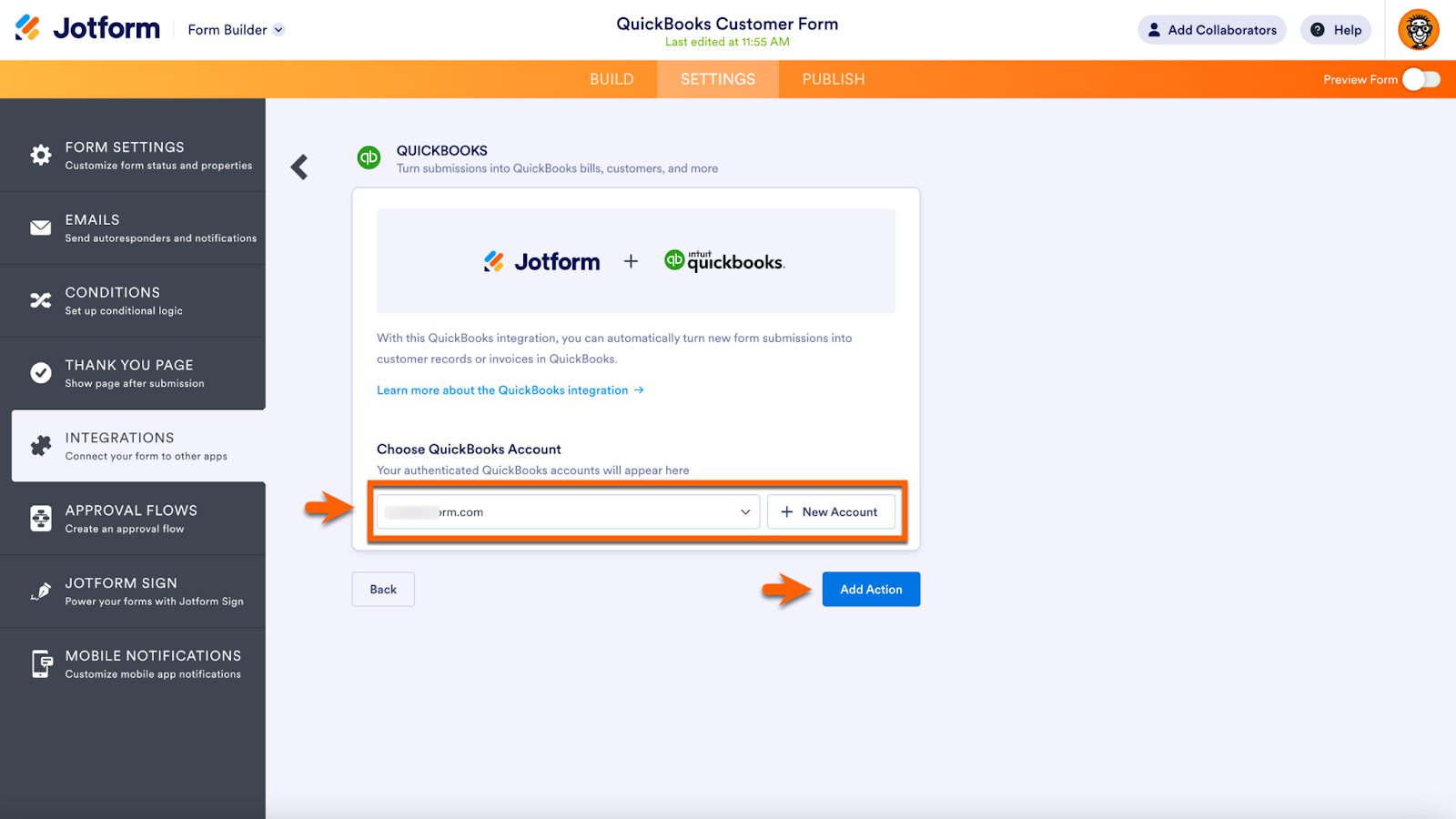Click the green QuickBooks icon beside the title

coord(369,157)
